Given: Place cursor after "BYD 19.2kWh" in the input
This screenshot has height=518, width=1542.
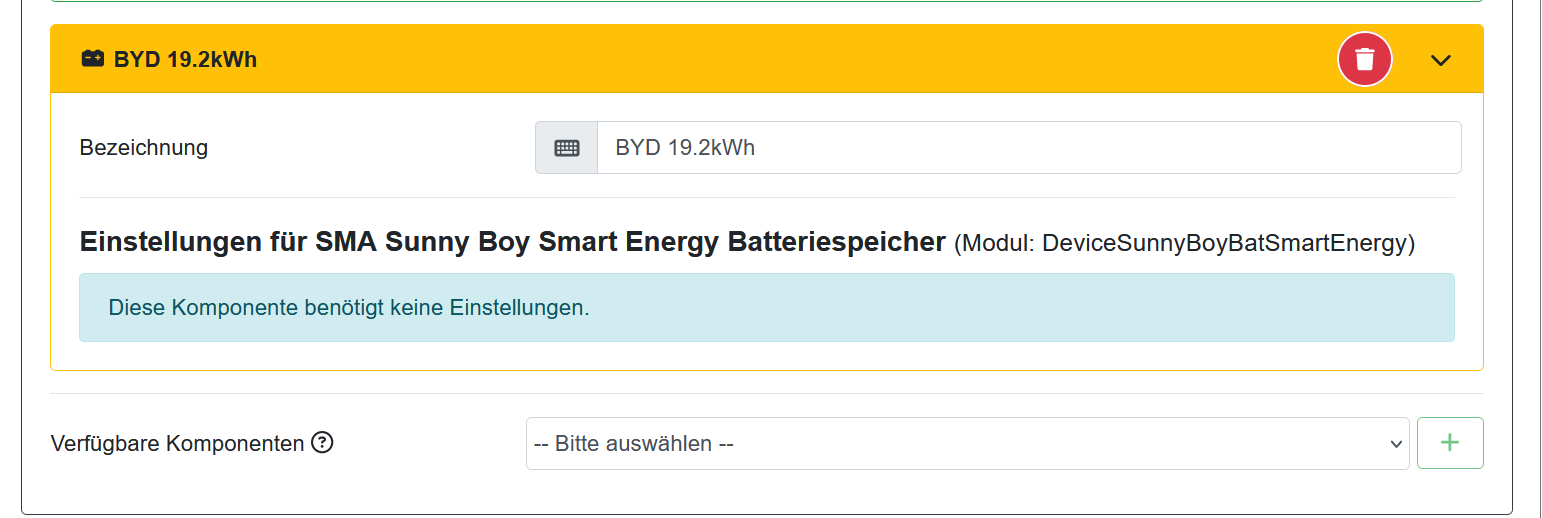Looking at the screenshot, I should (x=757, y=148).
